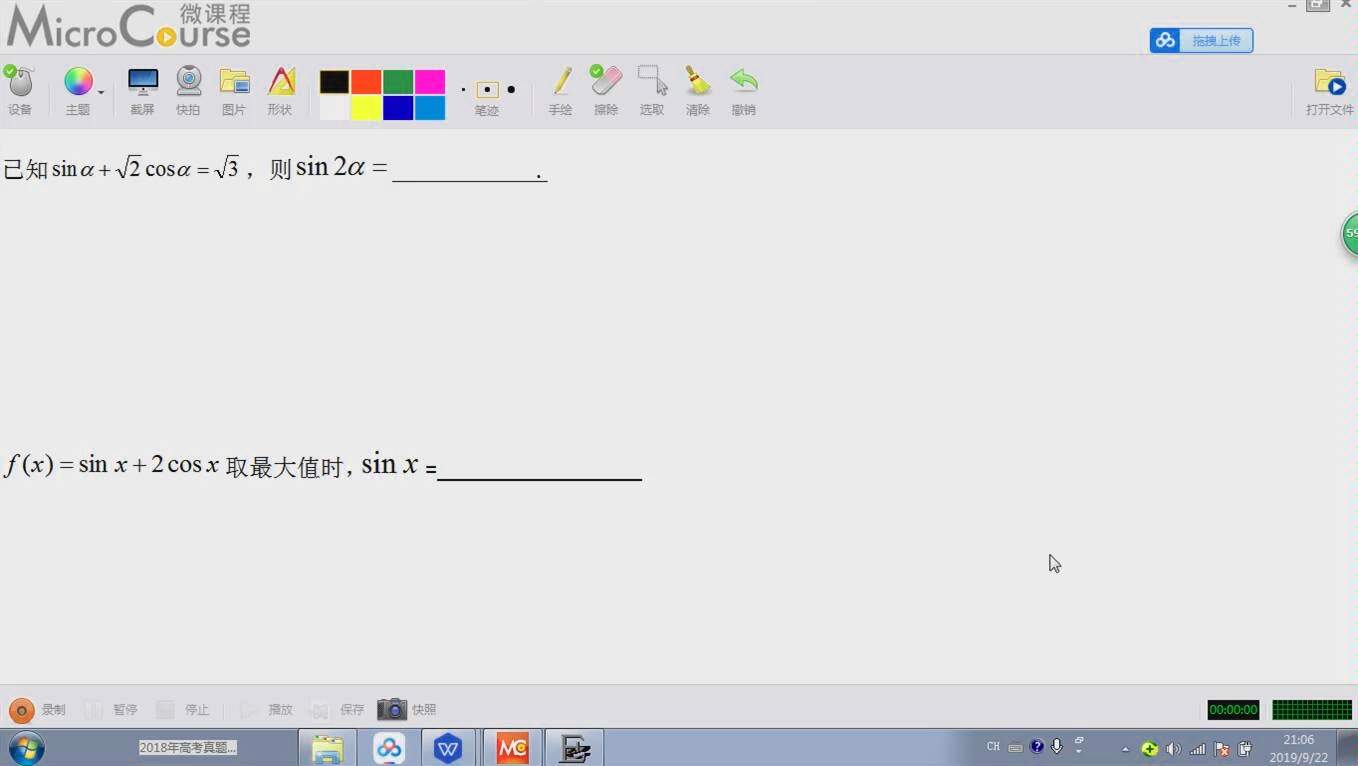This screenshot has height=766, width=1358.
Task: Pick the red-orange color swatch
Action: click(366, 82)
